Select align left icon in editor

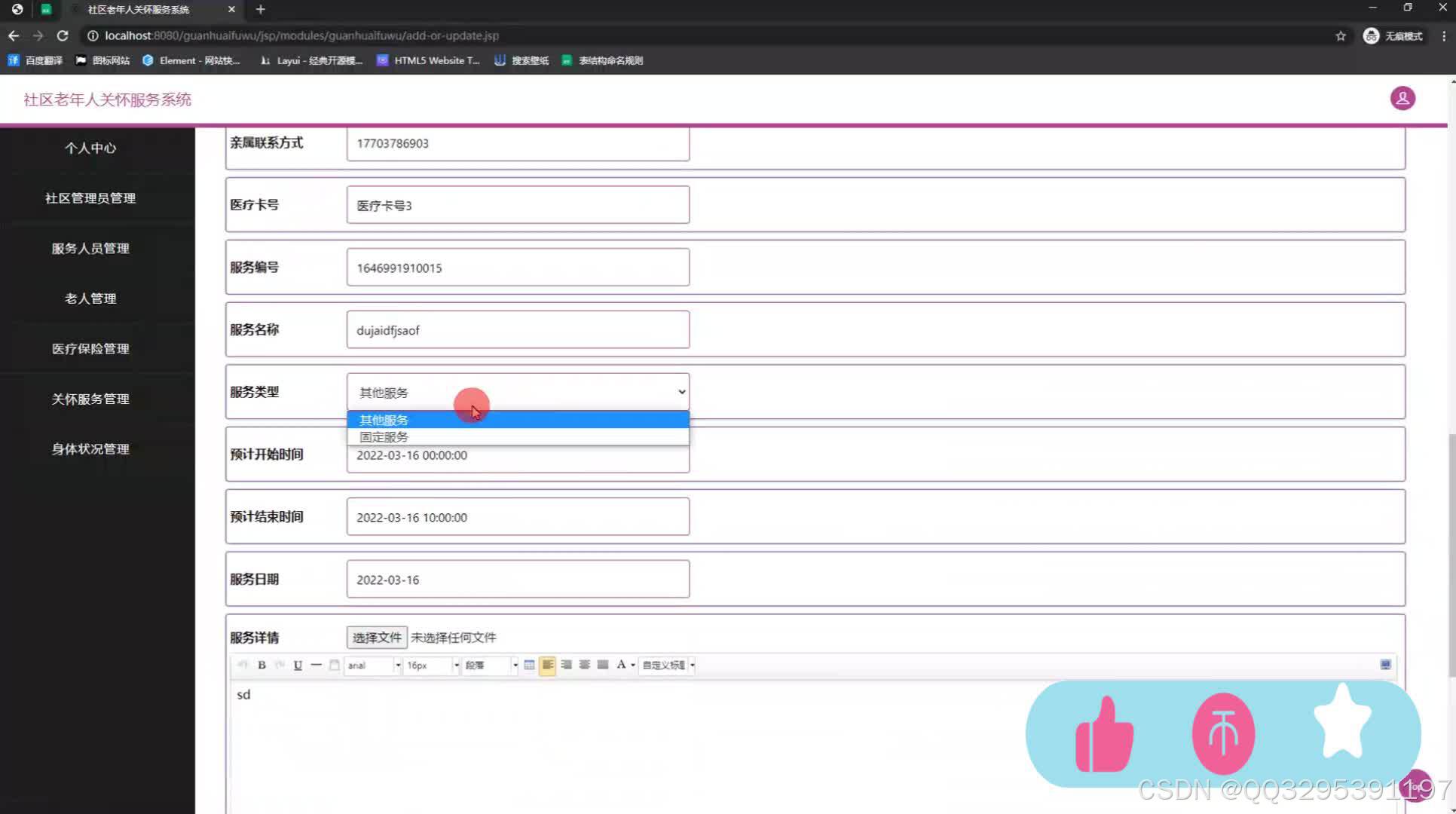pyautogui.click(x=548, y=665)
